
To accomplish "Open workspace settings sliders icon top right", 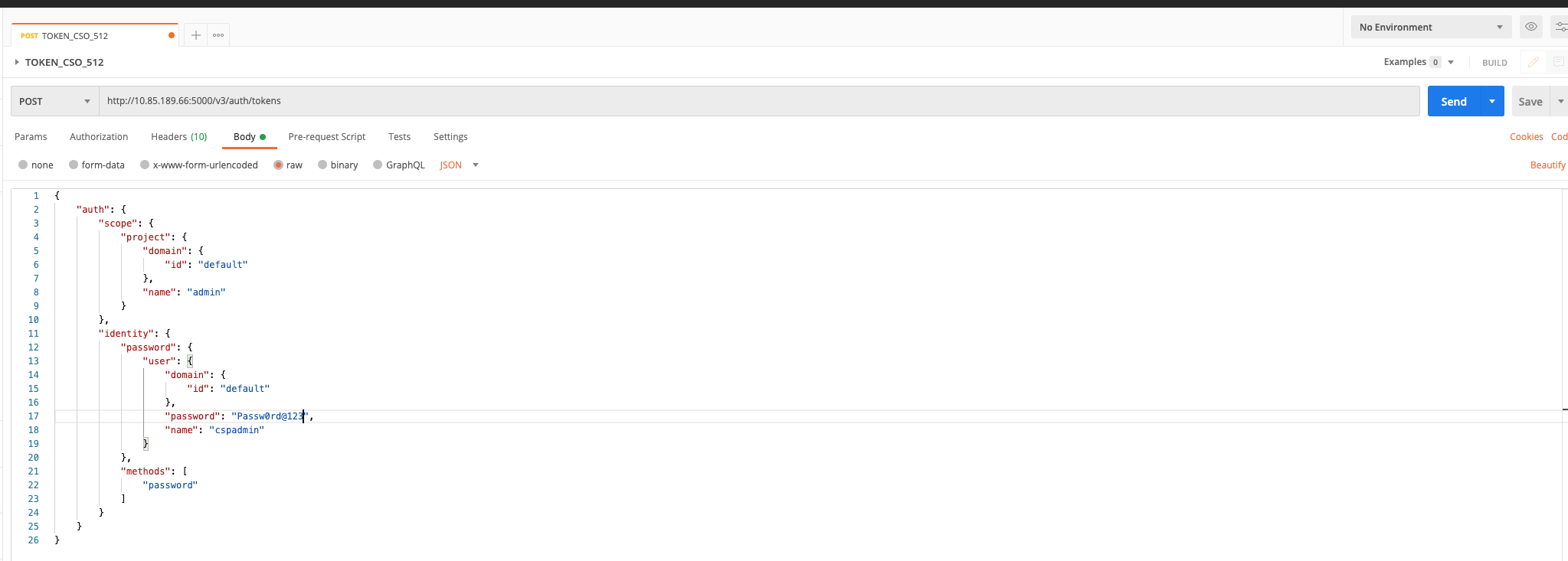I will [1561, 27].
